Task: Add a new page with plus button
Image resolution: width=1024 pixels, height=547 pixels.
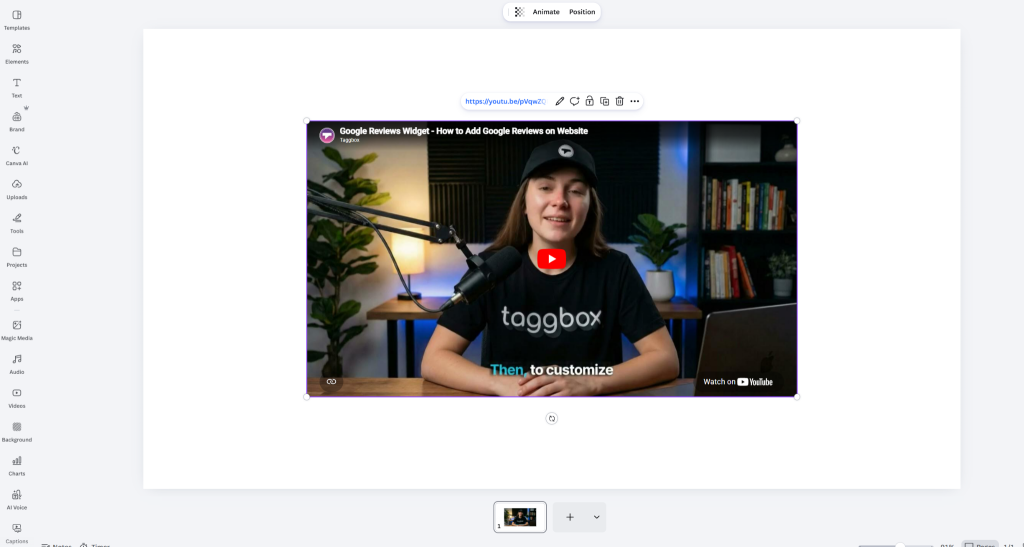Action: (x=570, y=517)
